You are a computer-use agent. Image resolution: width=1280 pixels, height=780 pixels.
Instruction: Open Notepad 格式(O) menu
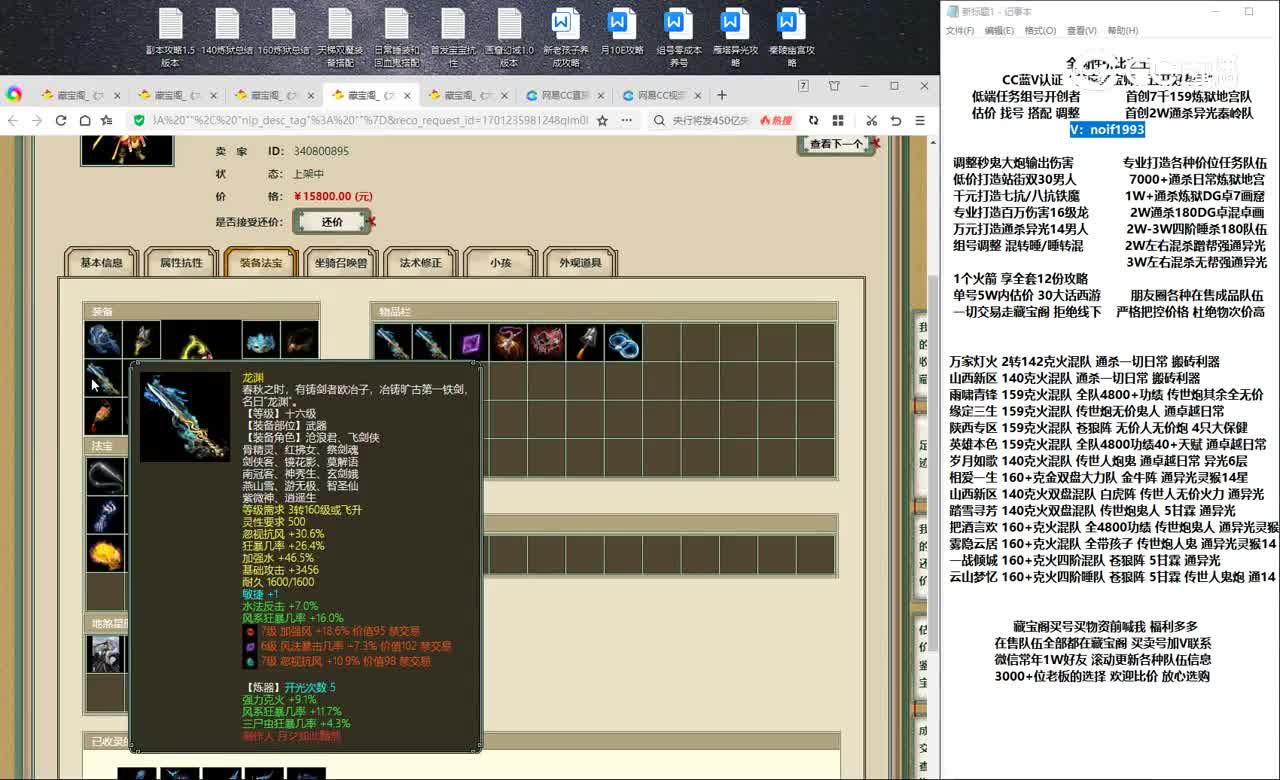[x=1041, y=31]
